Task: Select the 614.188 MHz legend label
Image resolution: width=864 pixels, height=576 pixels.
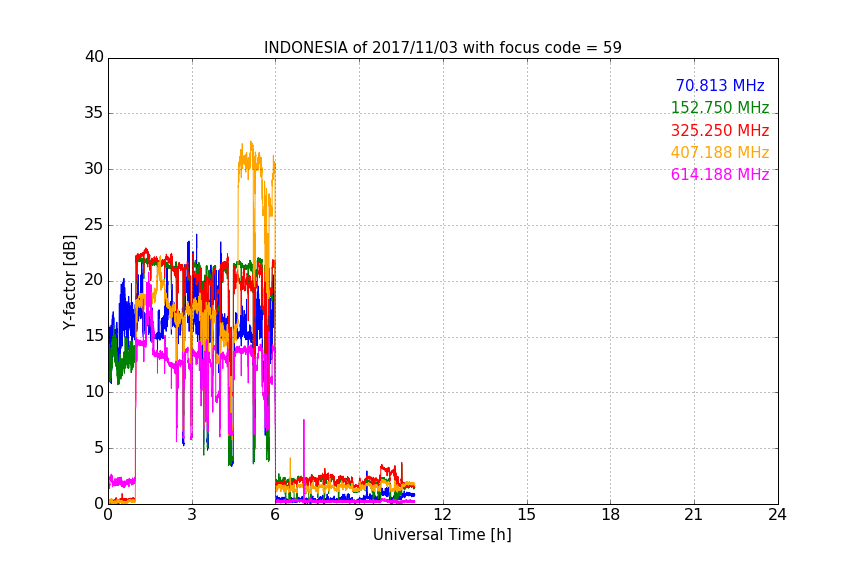Action: [x=720, y=174]
